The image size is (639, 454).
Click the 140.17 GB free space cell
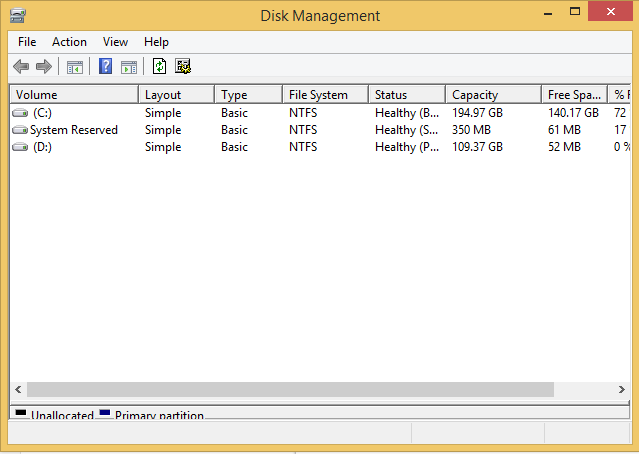tap(573, 113)
